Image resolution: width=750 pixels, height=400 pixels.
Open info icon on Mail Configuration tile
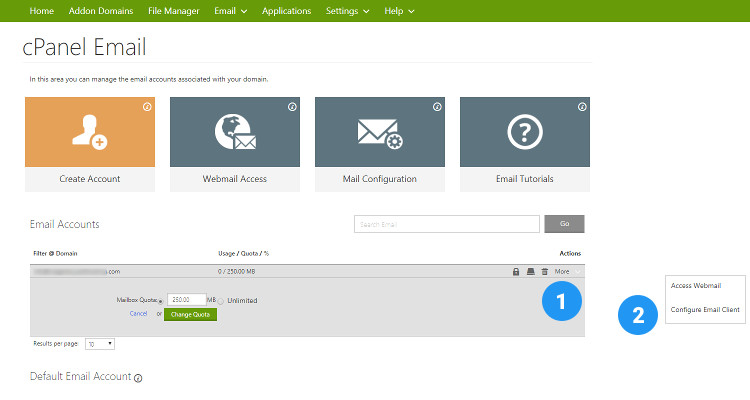(x=437, y=107)
